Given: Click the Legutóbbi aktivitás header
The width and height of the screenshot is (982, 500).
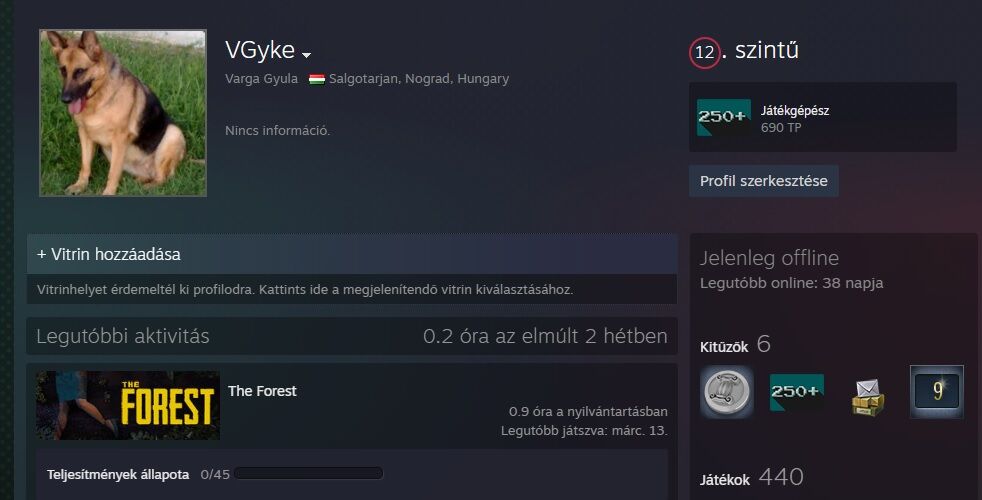Looking at the screenshot, I should [x=123, y=336].
